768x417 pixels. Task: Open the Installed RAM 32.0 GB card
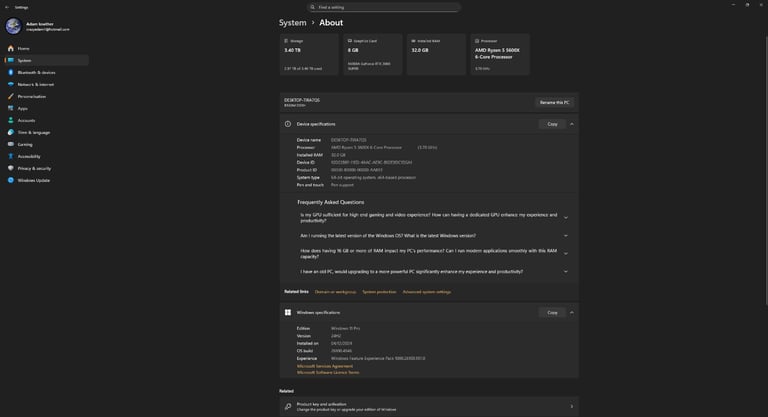pyautogui.click(x=436, y=54)
